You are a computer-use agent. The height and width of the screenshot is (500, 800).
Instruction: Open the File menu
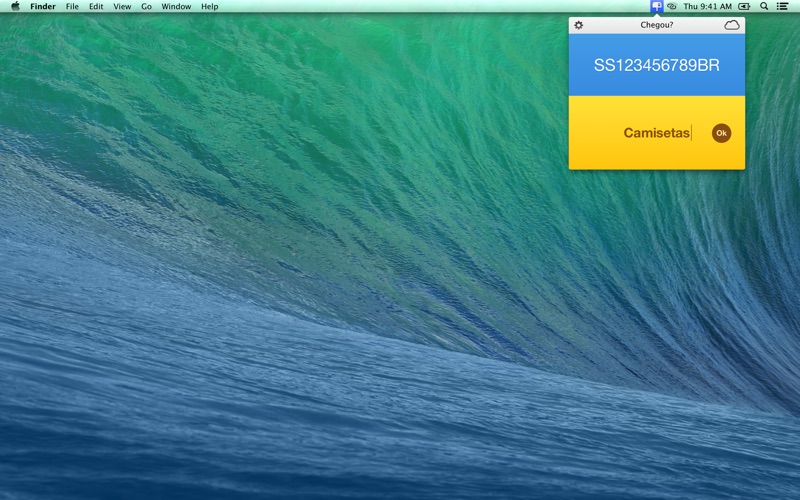(x=72, y=6)
